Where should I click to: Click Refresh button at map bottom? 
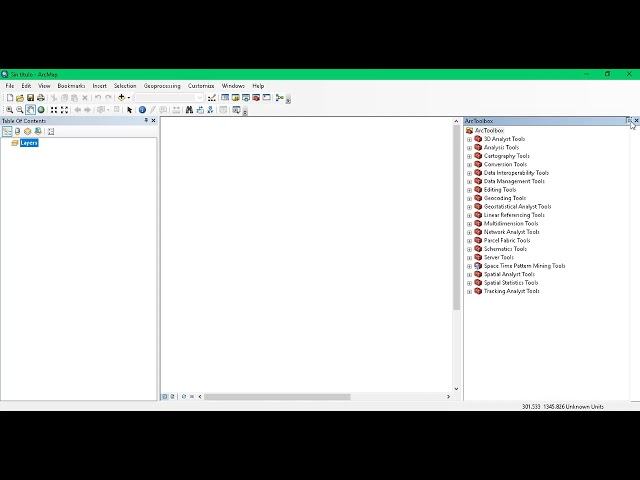click(184, 396)
